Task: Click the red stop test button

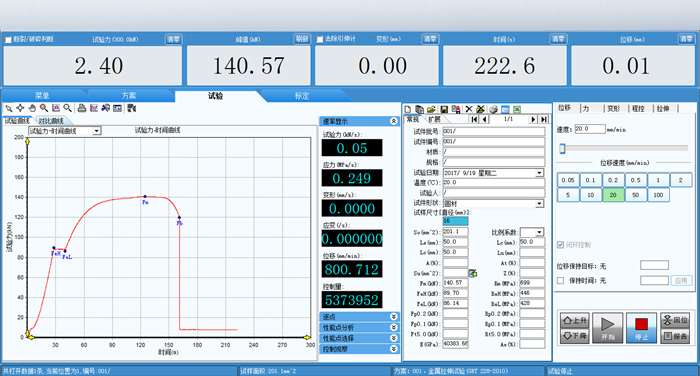Action: coord(641,328)
